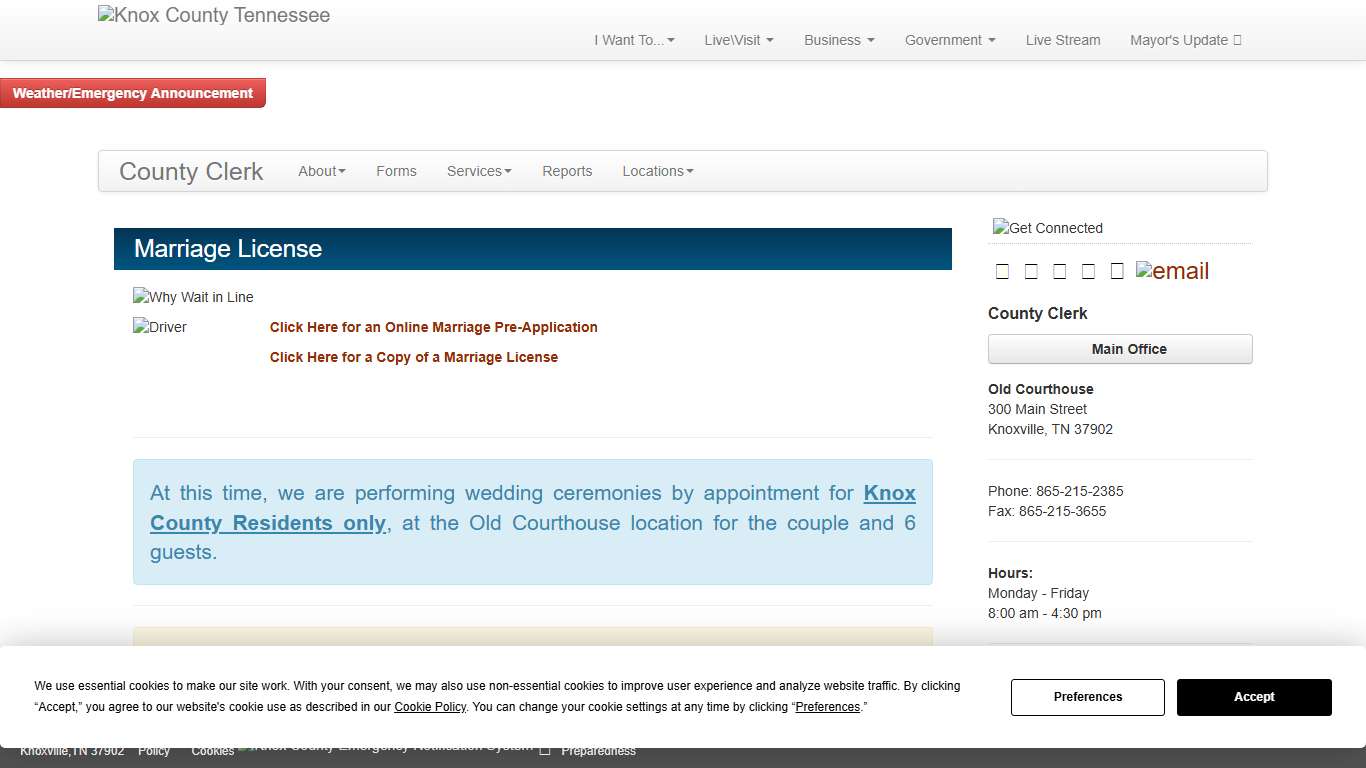Select Forms in the County Clerk menu
This screenshot has height=768, width=1366.
click(x=396, y=171)
